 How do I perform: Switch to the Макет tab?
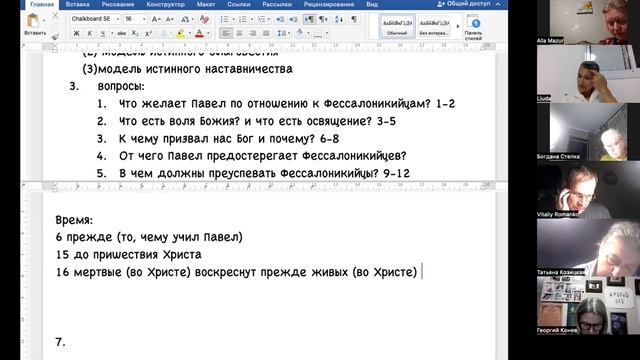[206, 4]
